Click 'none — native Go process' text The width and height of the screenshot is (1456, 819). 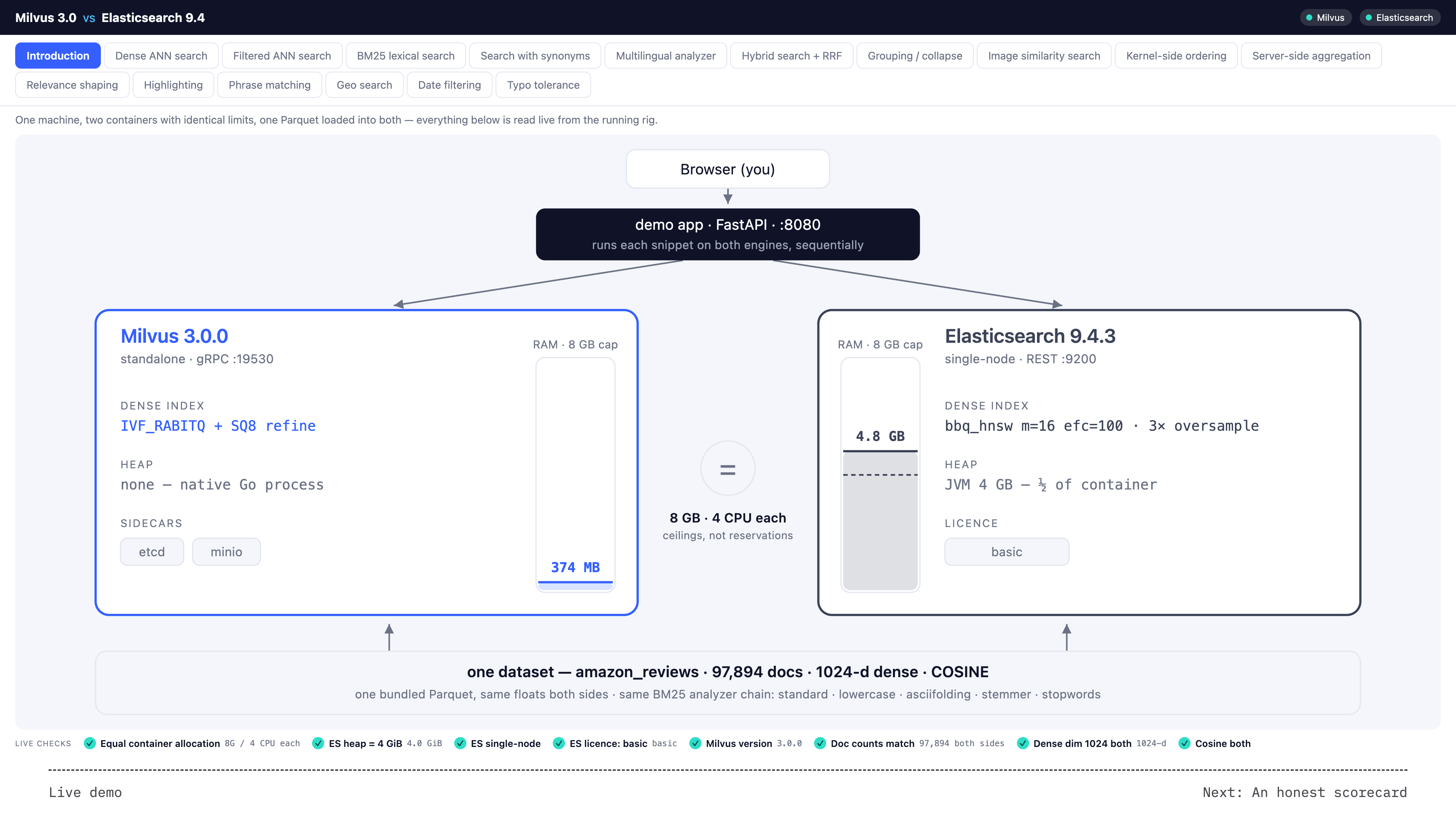pyautogui.click(x=222, y=485)
